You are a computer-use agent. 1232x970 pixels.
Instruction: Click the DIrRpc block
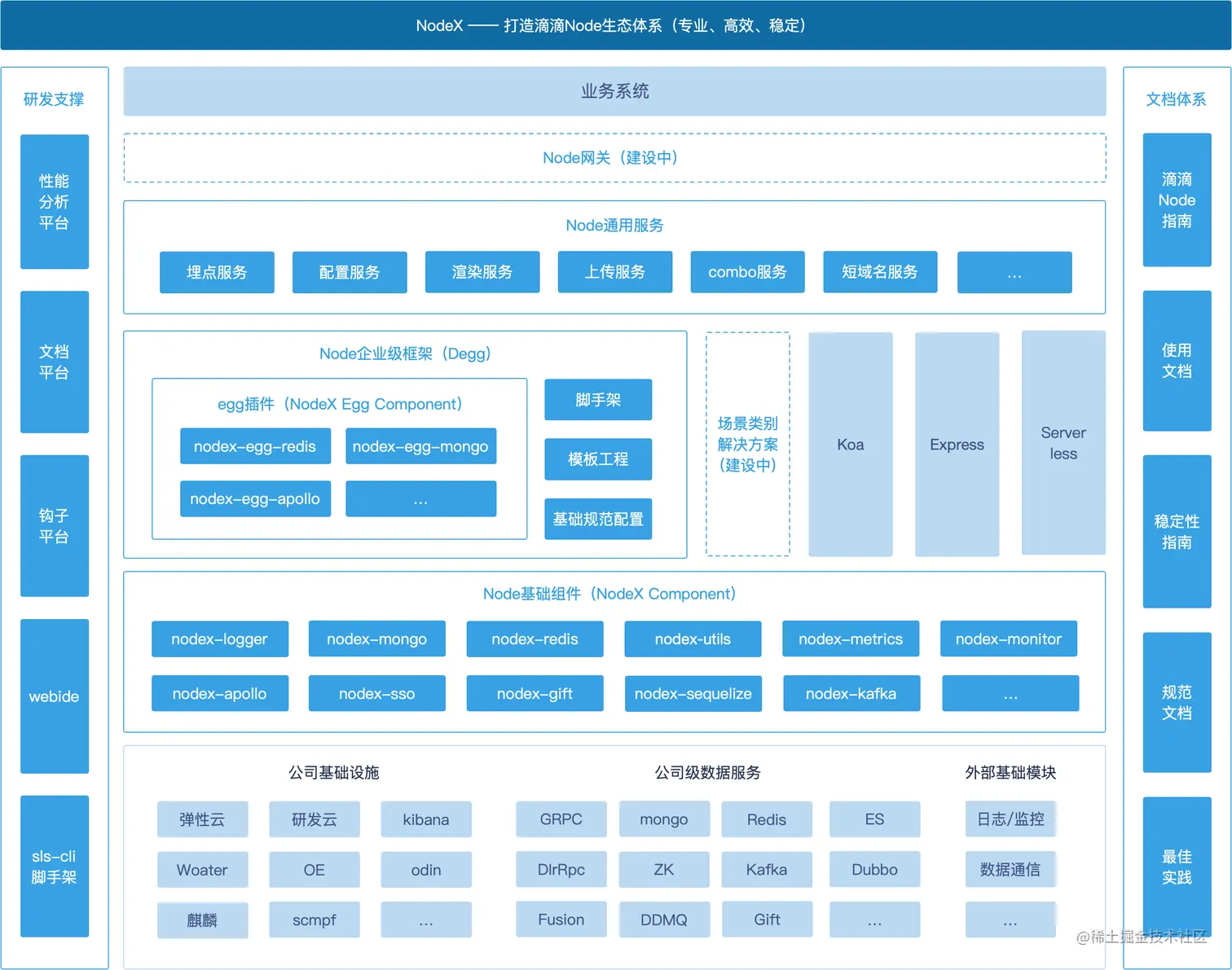pos(561,870)
